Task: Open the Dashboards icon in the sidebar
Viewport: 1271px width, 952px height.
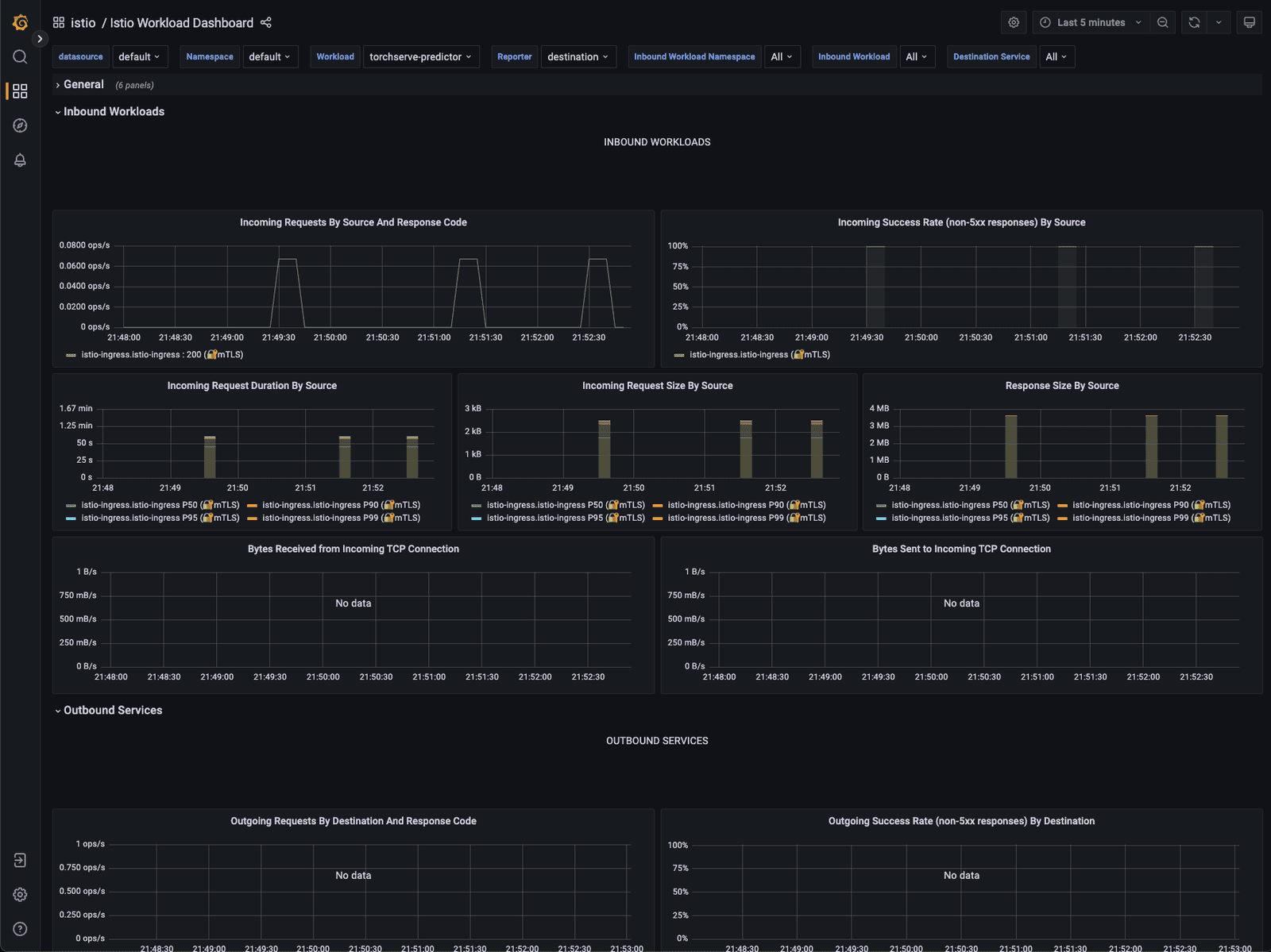Action: click(21, 91)
